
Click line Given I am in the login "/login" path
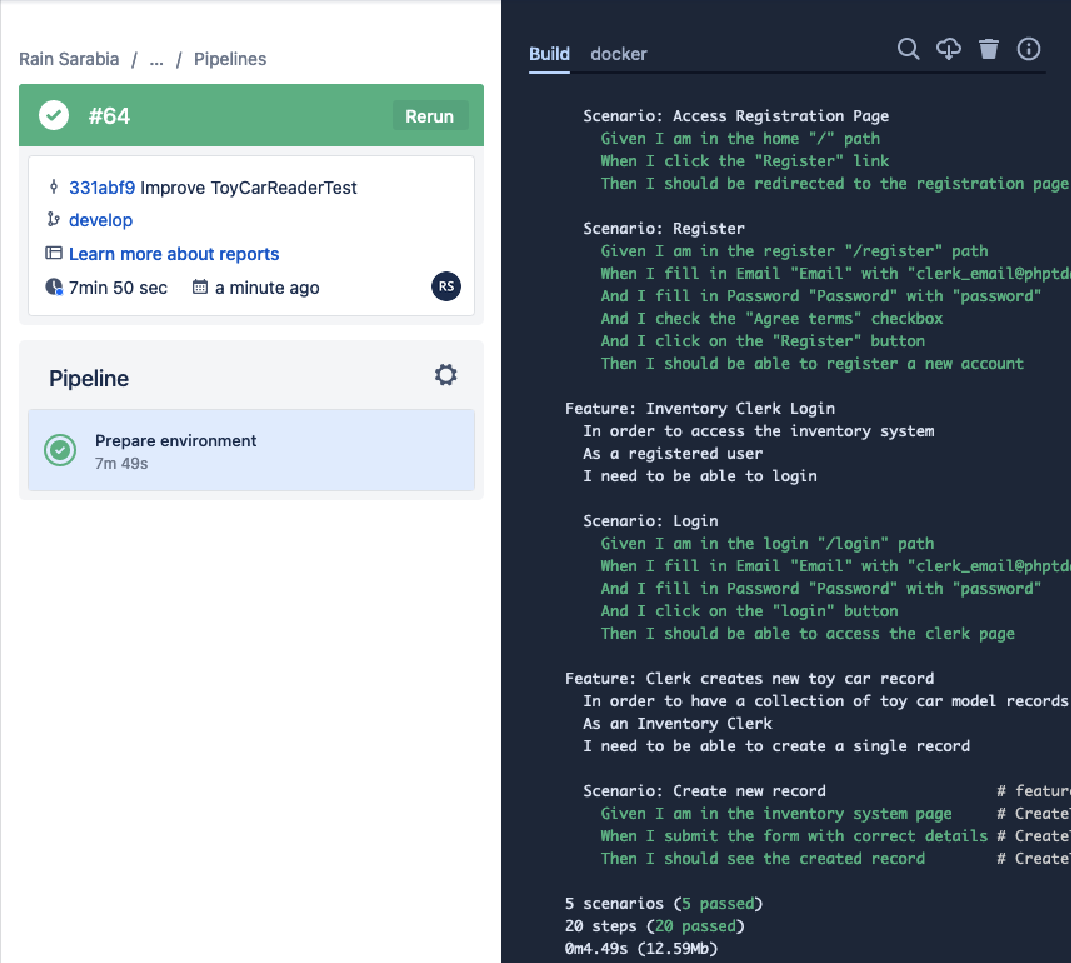point(767,544)
